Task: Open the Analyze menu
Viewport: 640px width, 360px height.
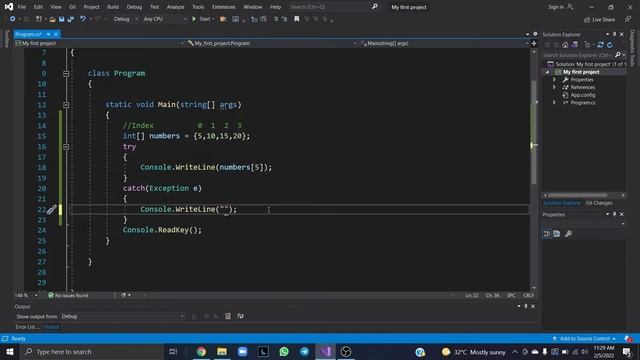Action: (x=176, y=7)
